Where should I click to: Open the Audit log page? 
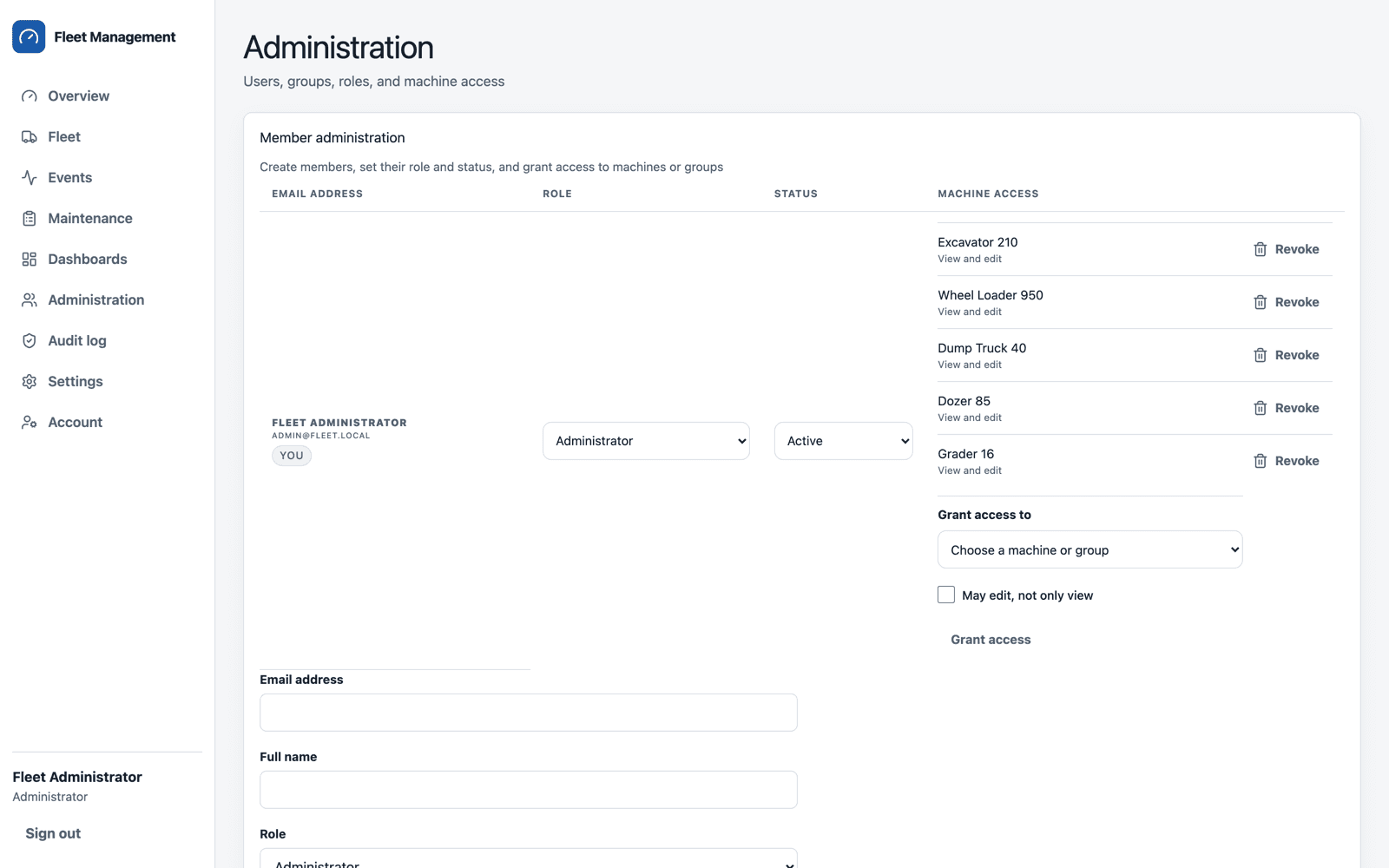(x=108, y=341)
